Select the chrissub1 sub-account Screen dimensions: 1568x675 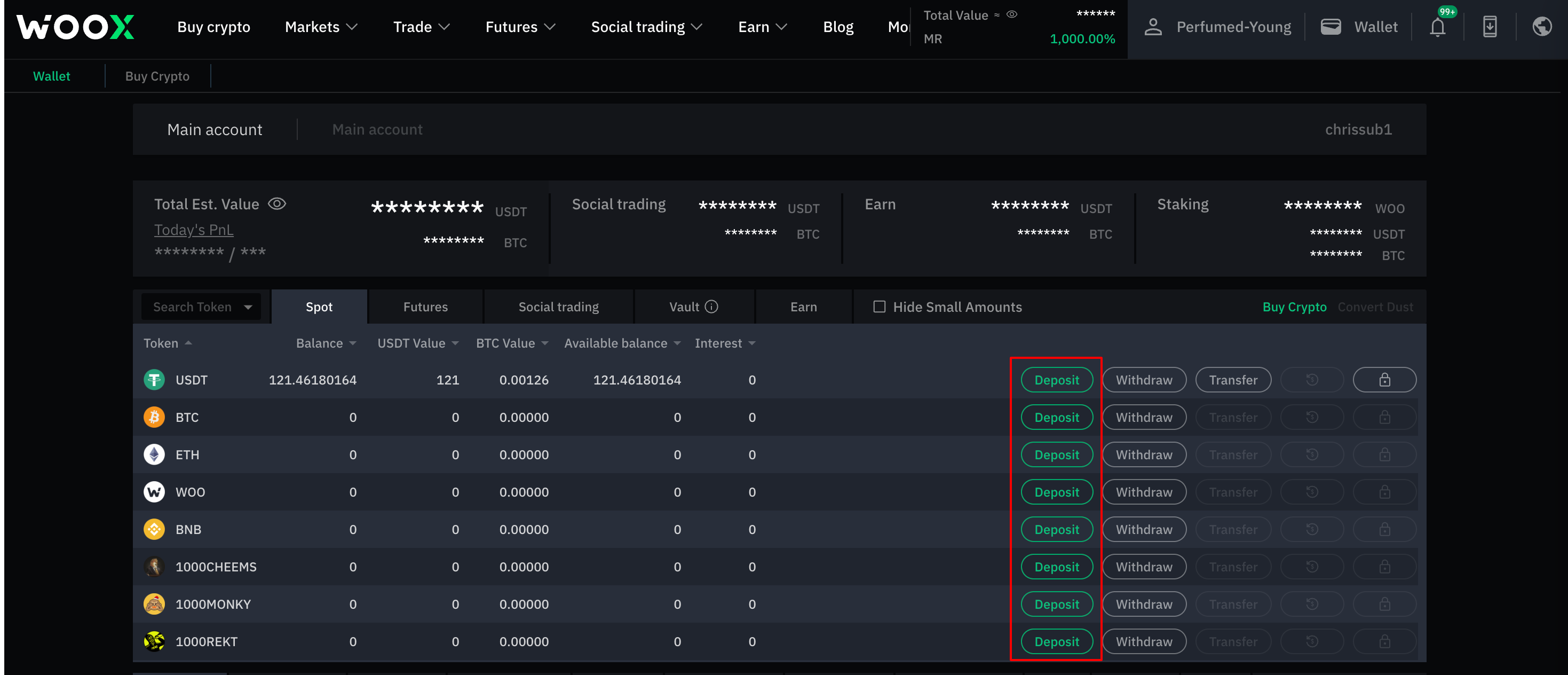(x=1358, y=129)
